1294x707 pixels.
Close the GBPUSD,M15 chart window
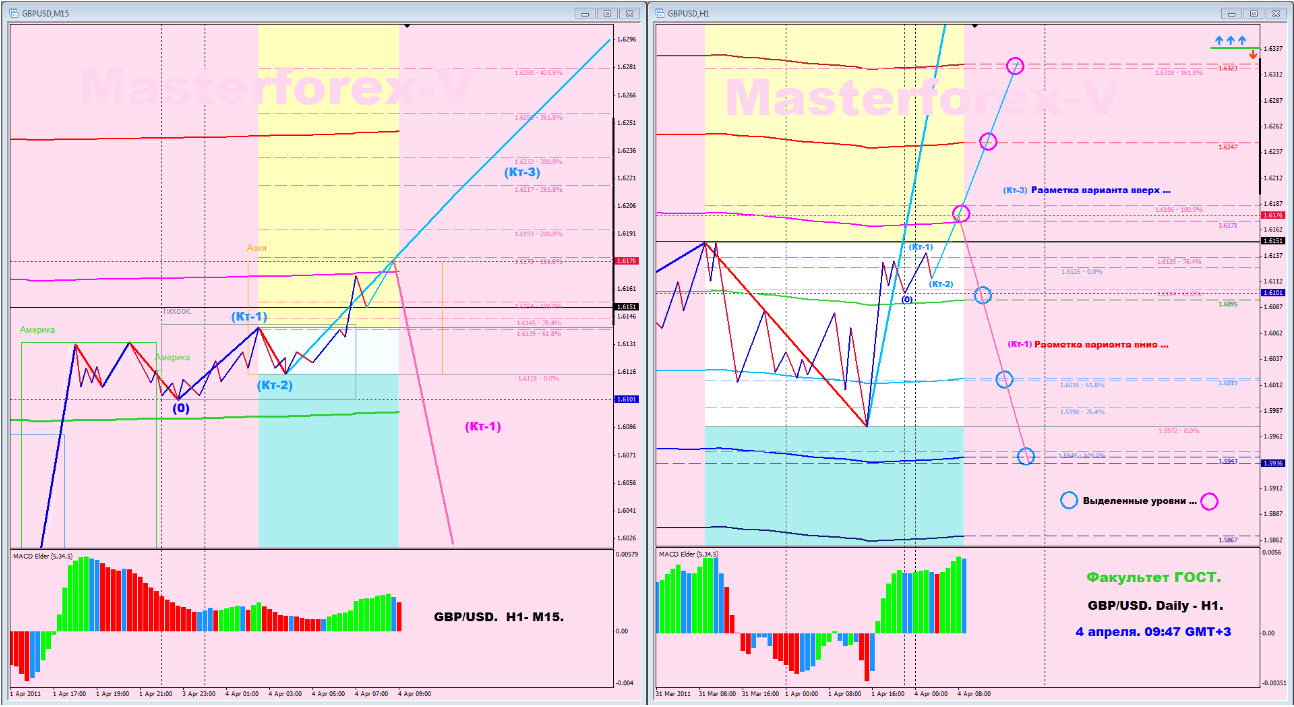click(x=629, y=13)
